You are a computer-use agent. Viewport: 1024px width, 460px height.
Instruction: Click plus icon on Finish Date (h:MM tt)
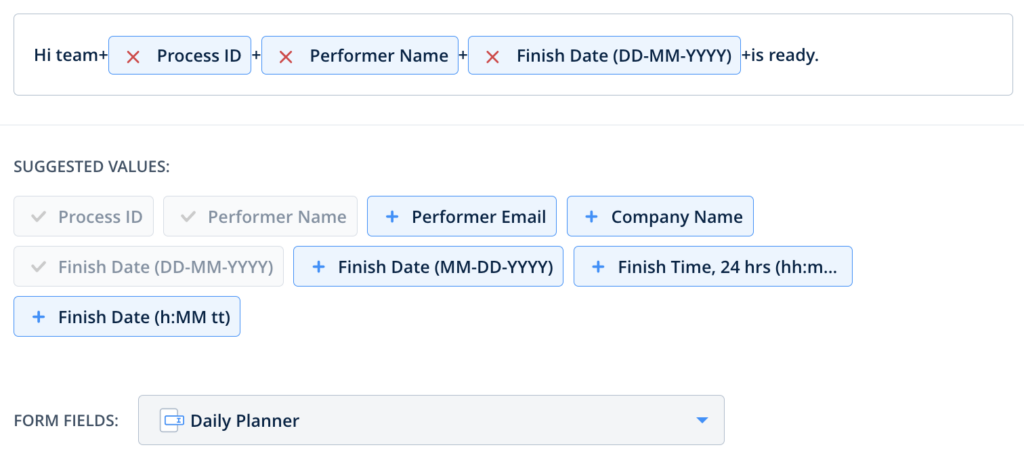[38, 317]
